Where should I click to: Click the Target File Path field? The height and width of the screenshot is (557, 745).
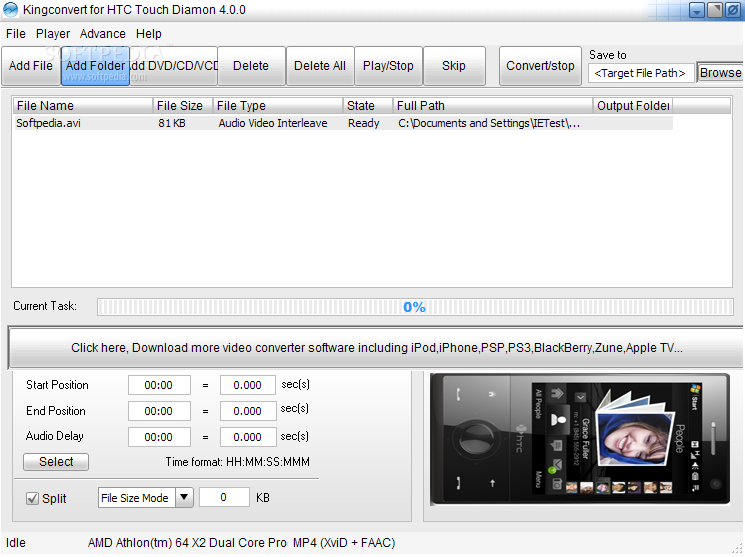[640, 73]
